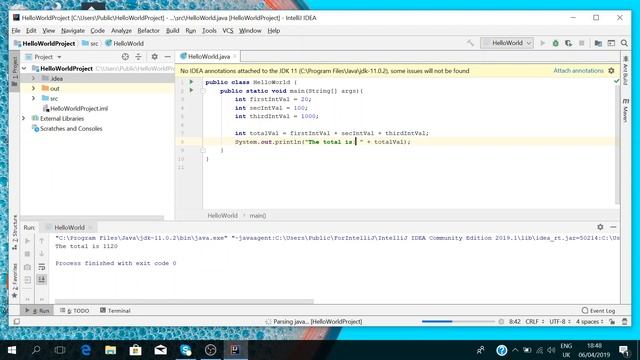Click the Run console horizontal scrollbar
This screenshot has height=360, width=640.
pyautogui.click(x=184, y=302)
